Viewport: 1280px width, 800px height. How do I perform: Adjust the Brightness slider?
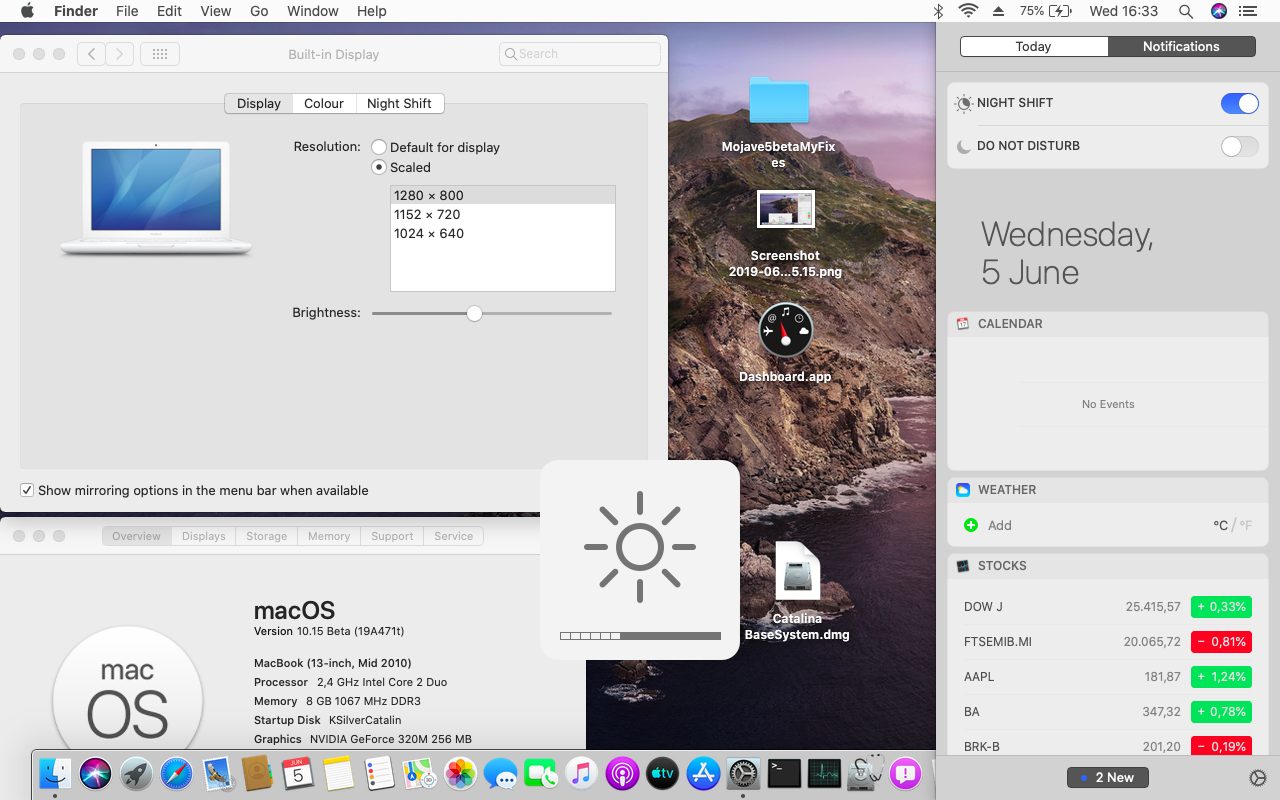click(475, 313)
